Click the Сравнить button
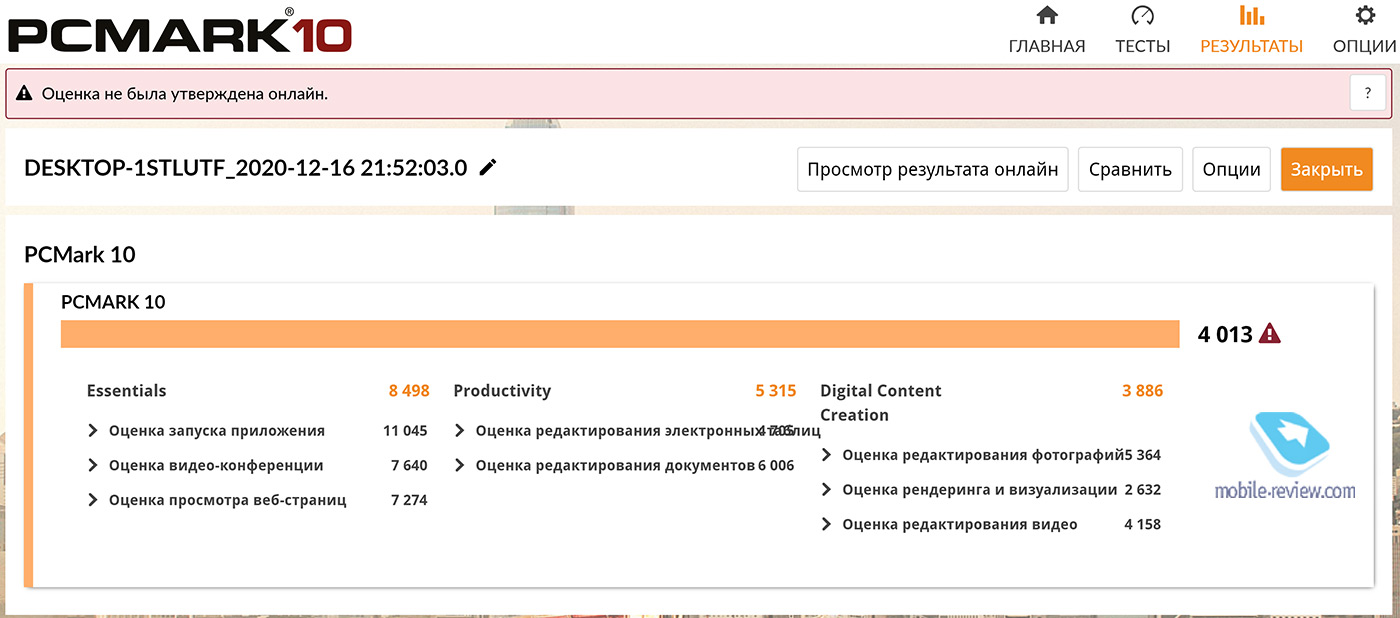Image resolution: width=1400 pixels, height=618 pixels. point(1130,169)
